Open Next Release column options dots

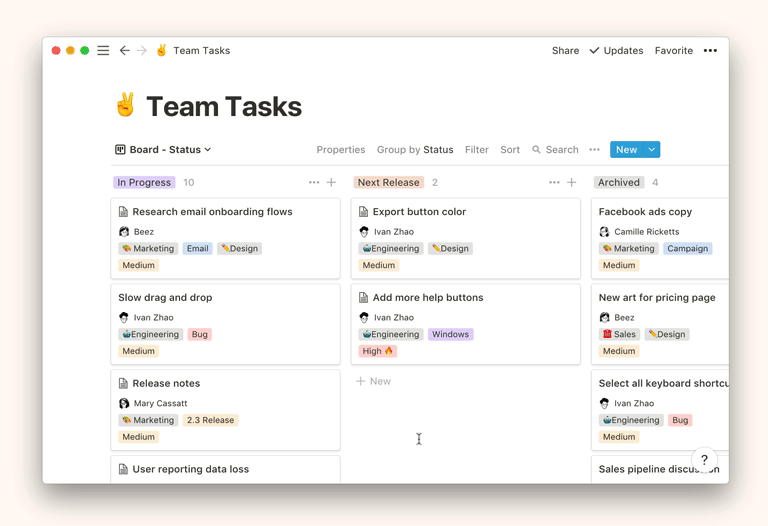pos(554,183)
